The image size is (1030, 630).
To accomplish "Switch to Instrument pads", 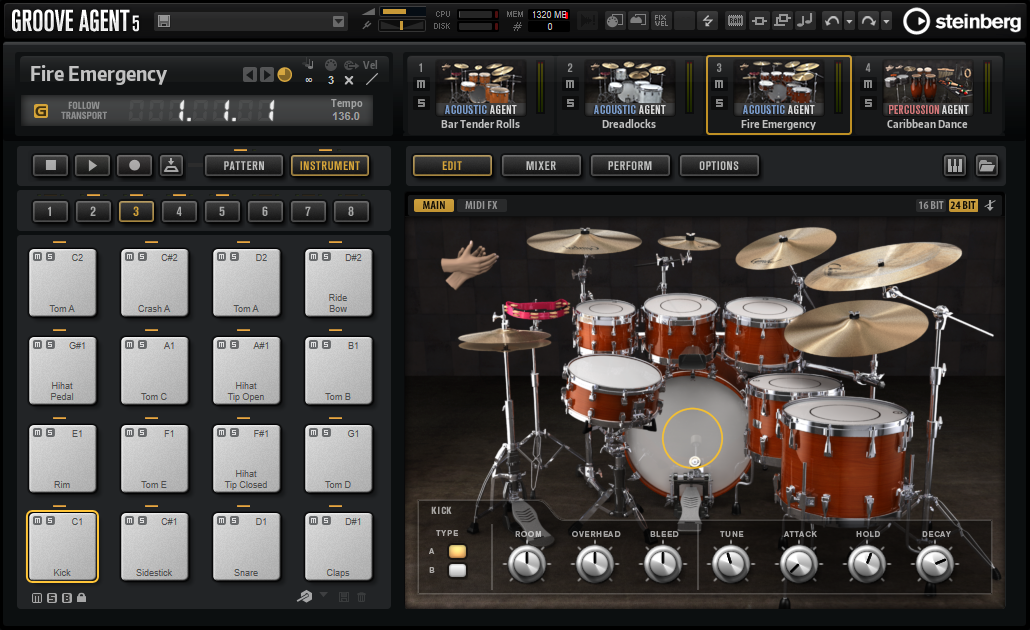I will pyautogui.click(x=330, y=166).
